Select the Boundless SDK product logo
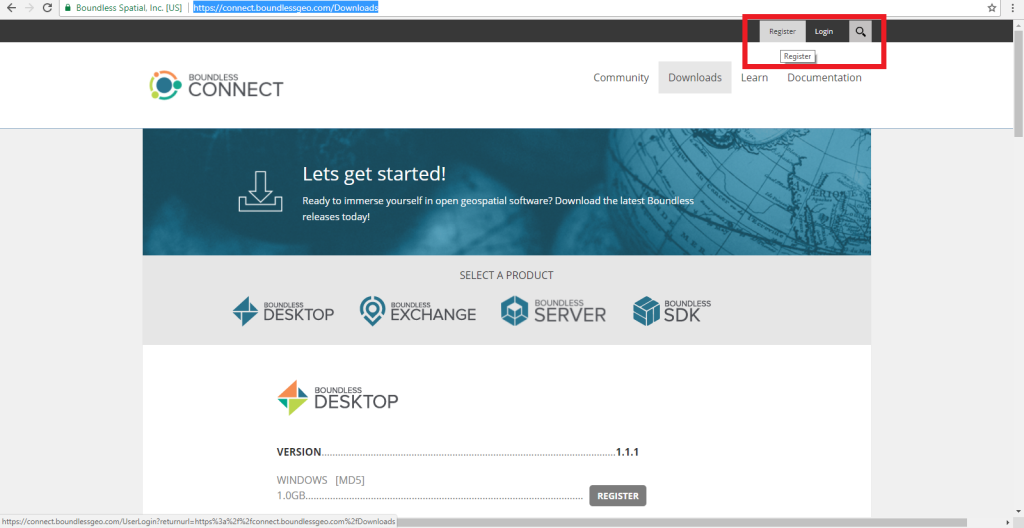The image size is (1024, 528). pyautogui.click(x=672, y=311)
